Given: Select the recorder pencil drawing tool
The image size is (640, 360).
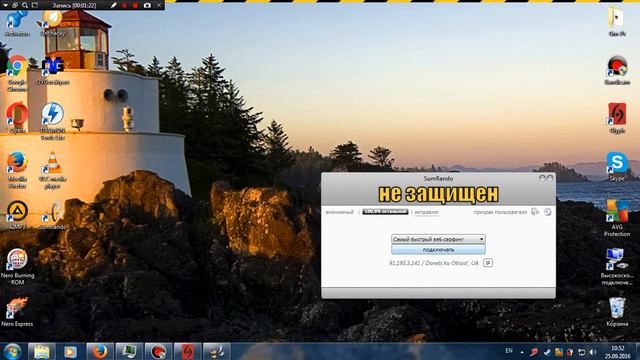Looking at the screenshot, I should point(113,5).
